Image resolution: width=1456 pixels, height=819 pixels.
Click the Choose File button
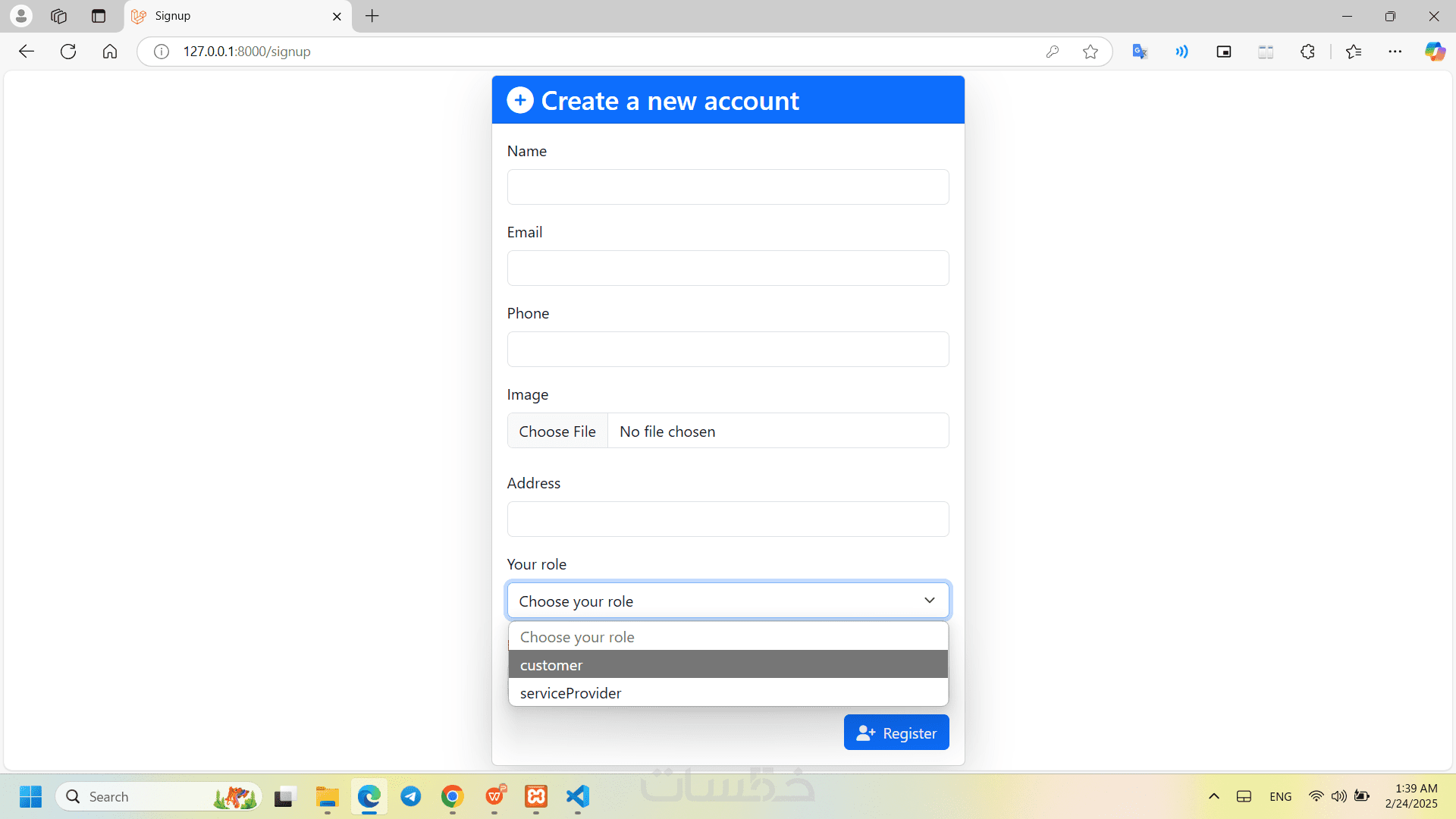pos(557,431)
